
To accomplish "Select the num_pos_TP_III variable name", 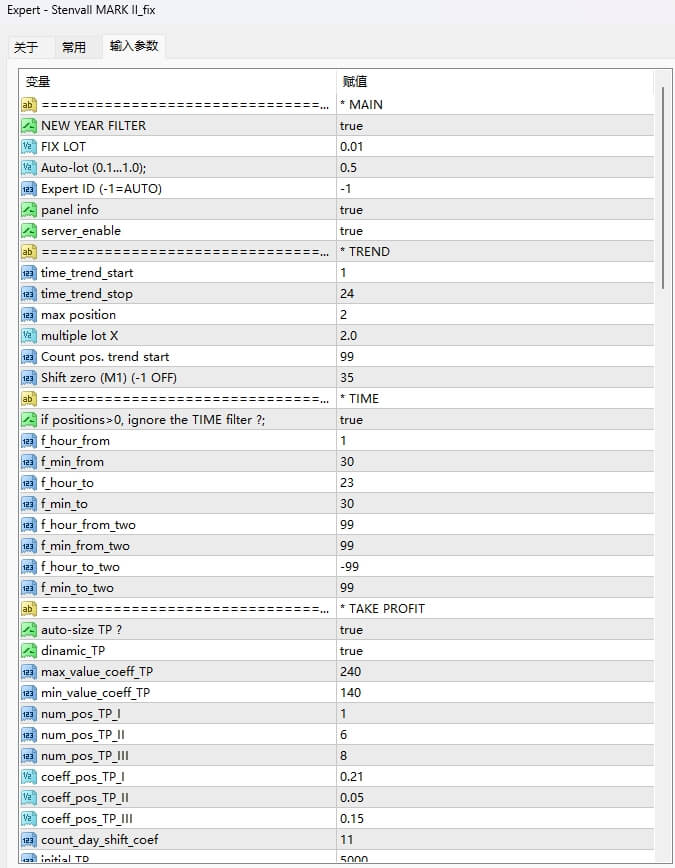I will pos(85,756).
